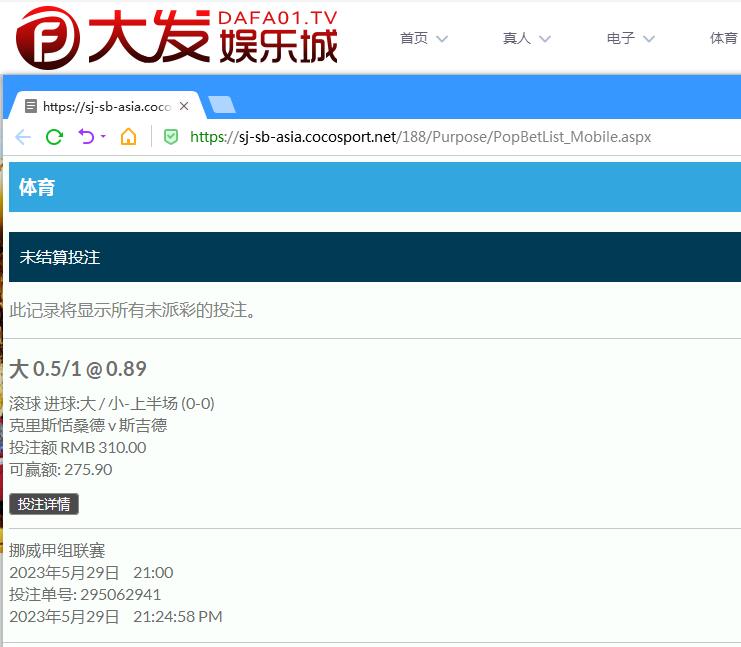This screenshot has height=647, width=741.
Task: Click the Dafa red circular logo
Action: [x=47, y=38]
